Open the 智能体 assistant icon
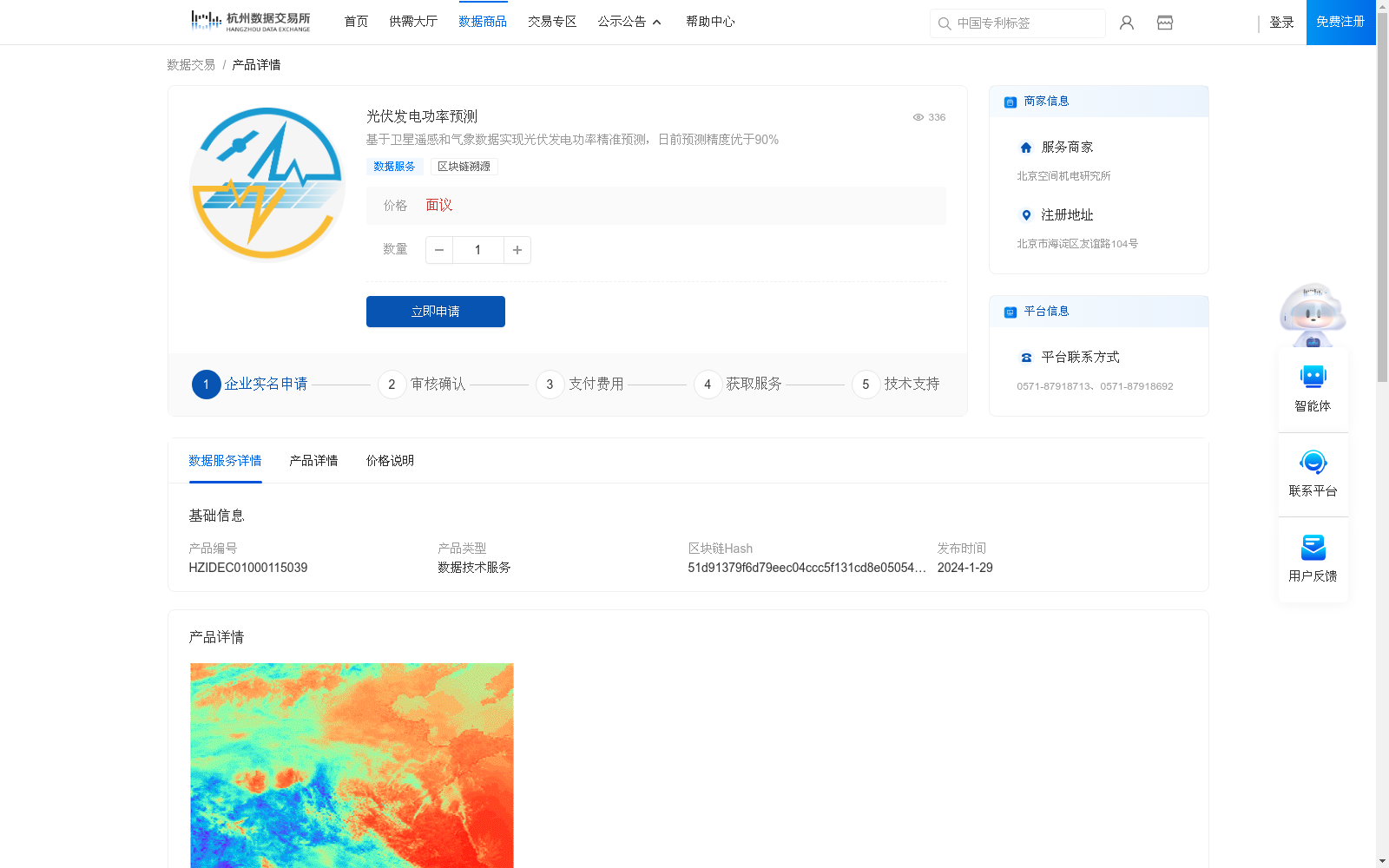Viewport: 1389px width, 868px height. pos(1313,377)
